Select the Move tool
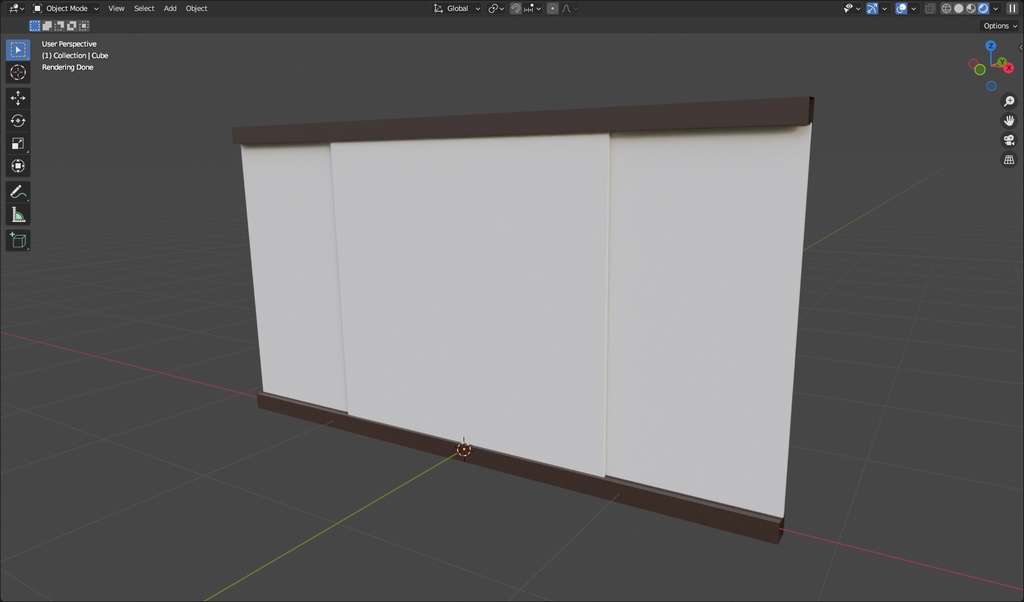Viewport: 1024px width, 602px height. pyautogui.click(x=18, y=98)
